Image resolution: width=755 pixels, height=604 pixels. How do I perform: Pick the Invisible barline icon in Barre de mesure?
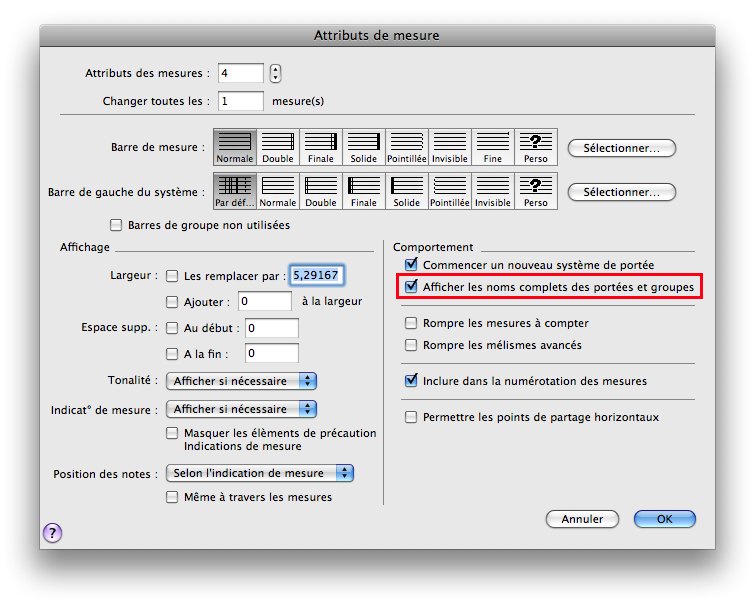point(450,146)
